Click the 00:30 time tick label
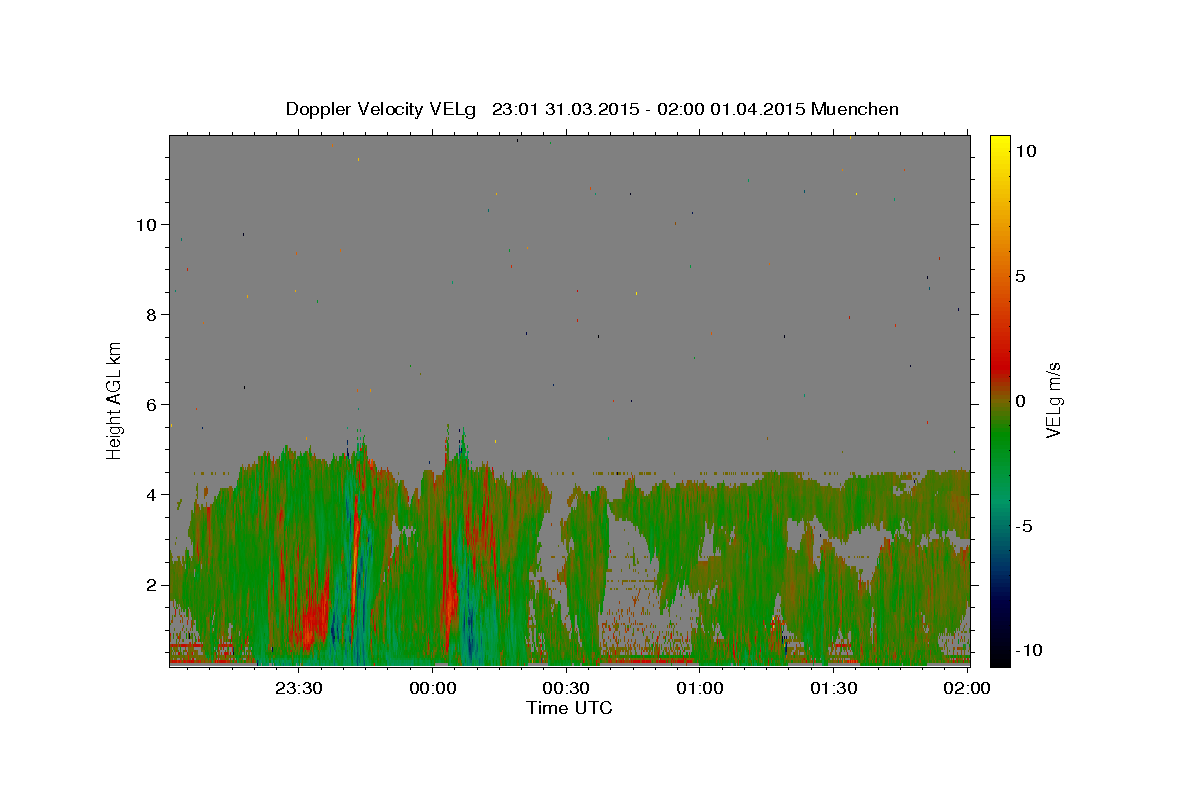Viewport: 1200px width, 800px height. [567, 688]
